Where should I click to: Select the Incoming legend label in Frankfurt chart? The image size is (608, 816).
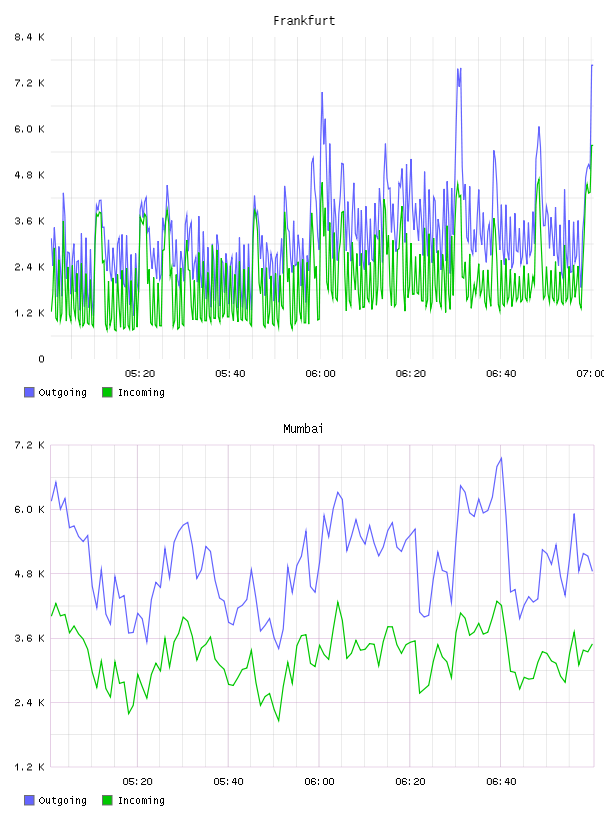tap(141, 393)
